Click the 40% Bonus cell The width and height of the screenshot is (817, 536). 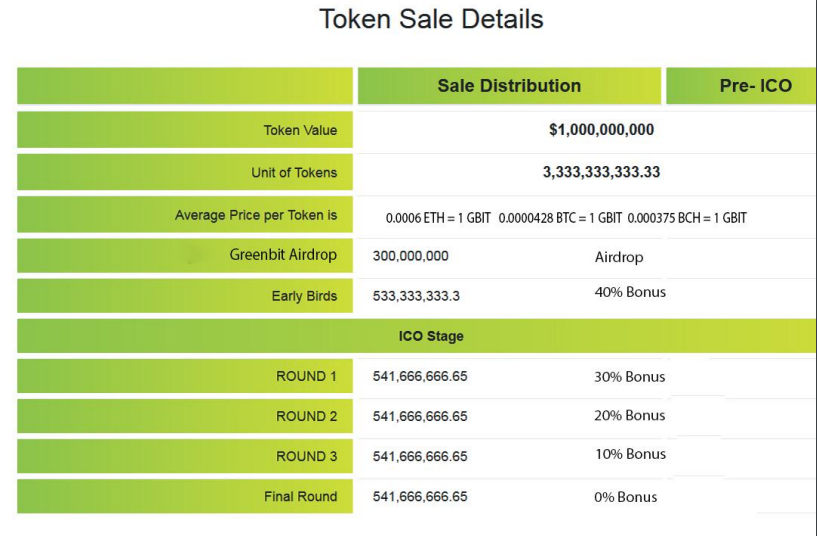[630, 293]
